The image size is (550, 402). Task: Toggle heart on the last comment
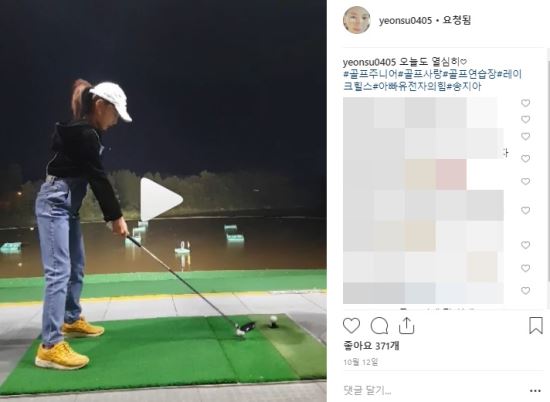[x=525, y=290]
